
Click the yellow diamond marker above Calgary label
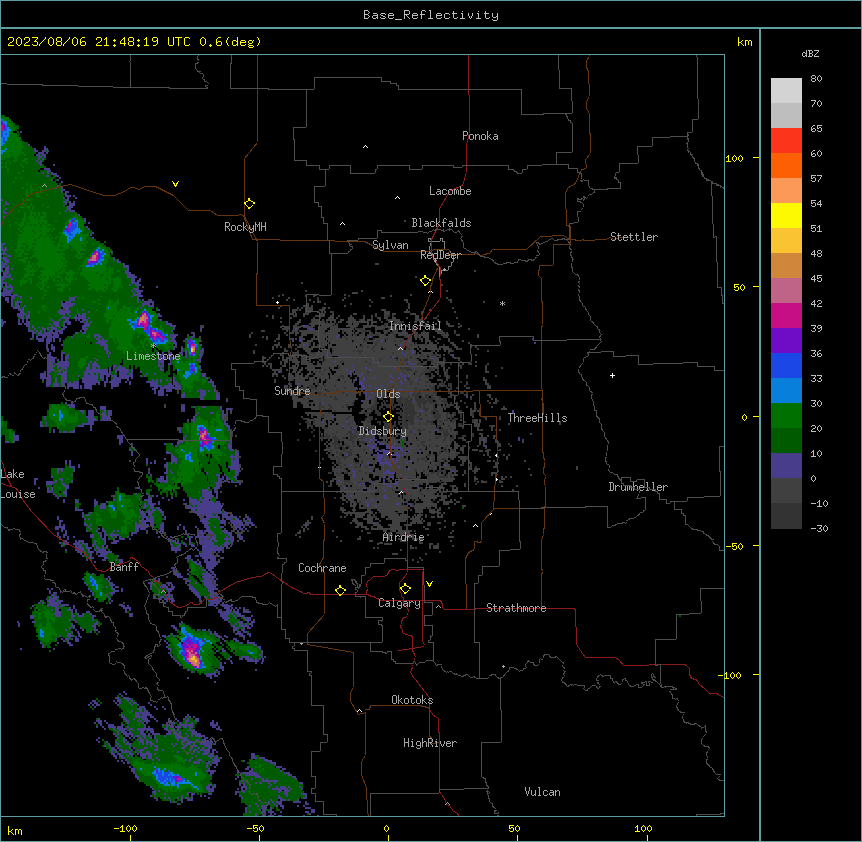pos(405,589)
